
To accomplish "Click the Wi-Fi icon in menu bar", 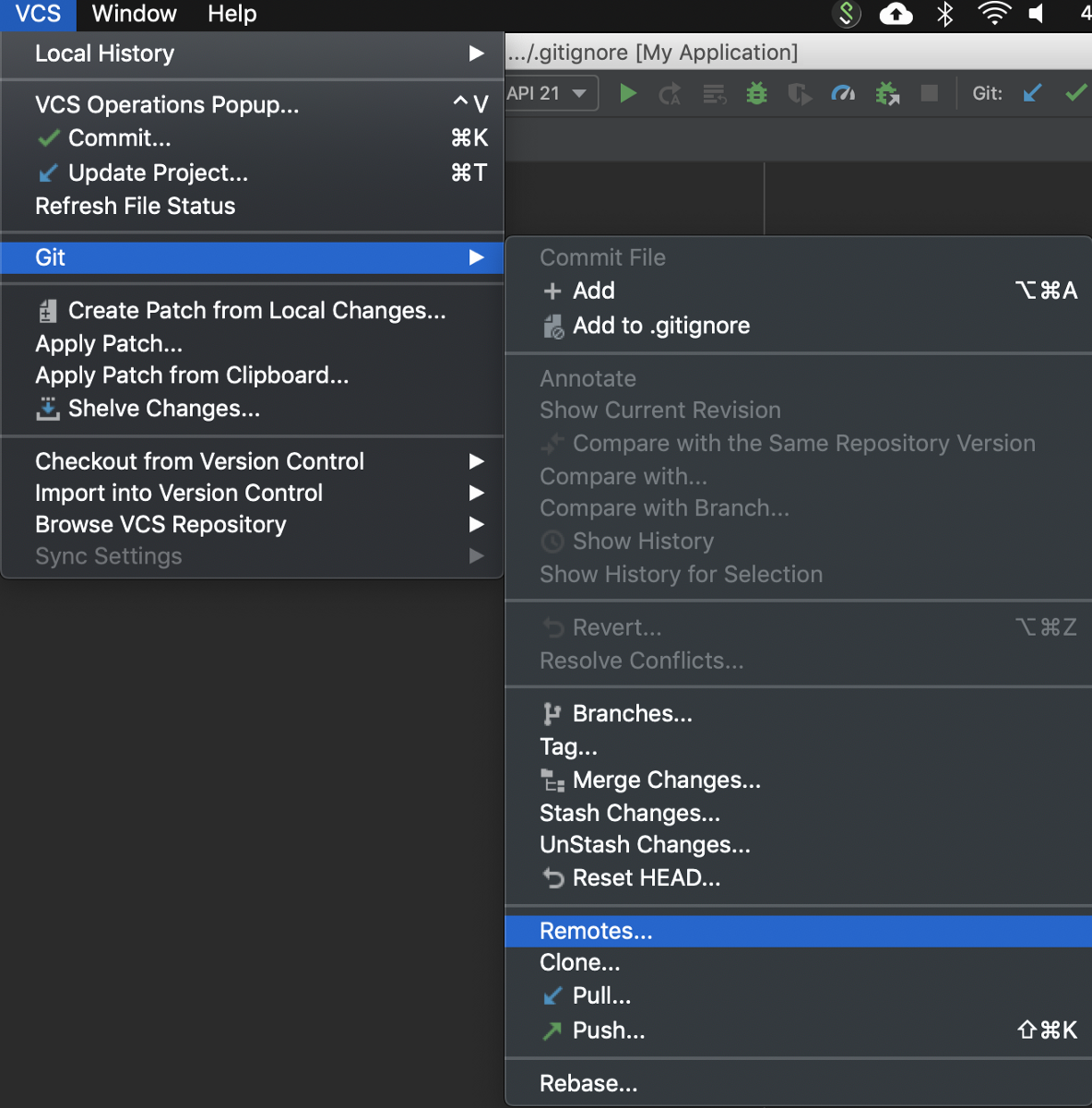I will coord(993,14).
